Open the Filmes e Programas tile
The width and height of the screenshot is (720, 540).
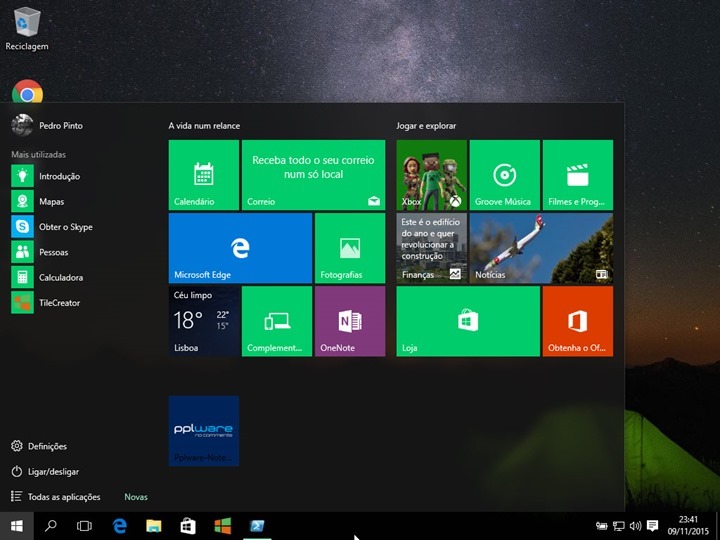click(x=578, y=175)
